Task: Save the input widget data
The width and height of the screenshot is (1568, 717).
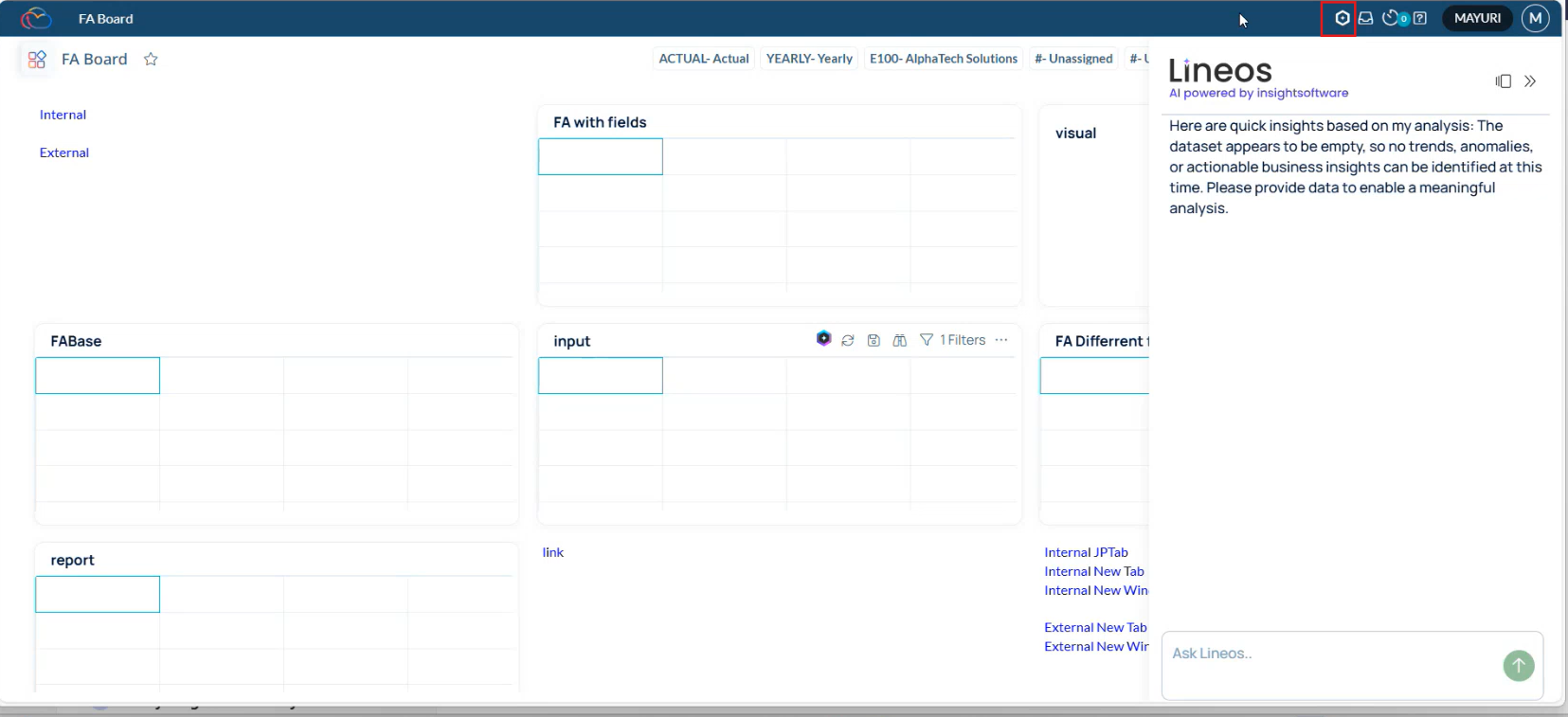Action: pyautogui.click(x=874, y=340)
